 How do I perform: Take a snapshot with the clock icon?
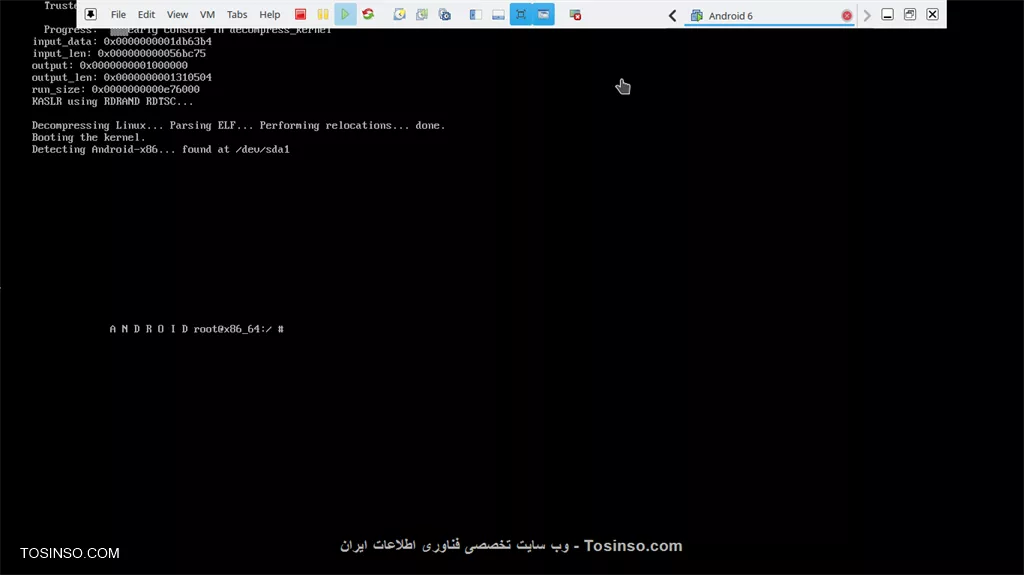click(399, 14)
